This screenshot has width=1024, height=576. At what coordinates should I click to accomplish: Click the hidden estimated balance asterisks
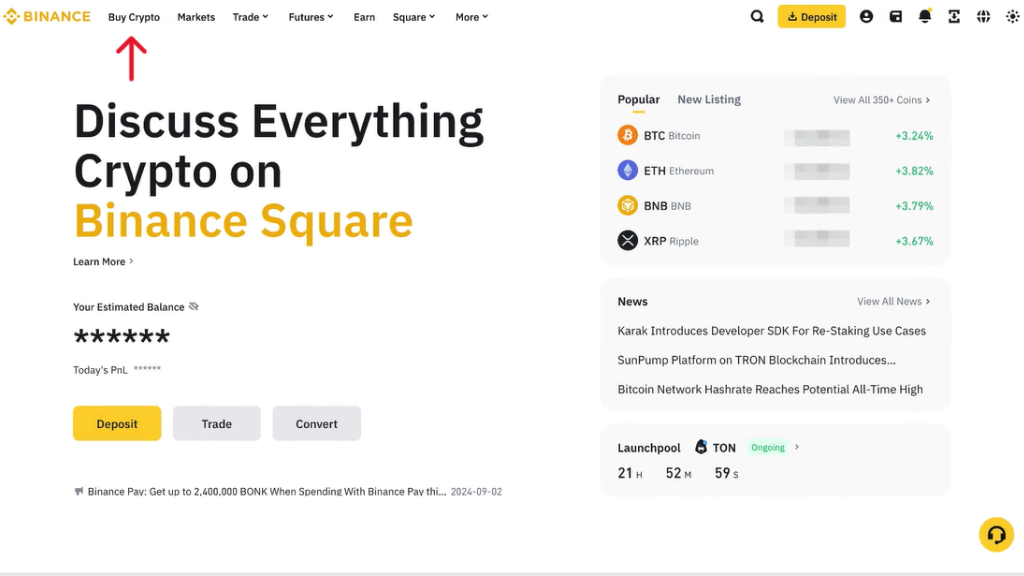coord(121,337)
